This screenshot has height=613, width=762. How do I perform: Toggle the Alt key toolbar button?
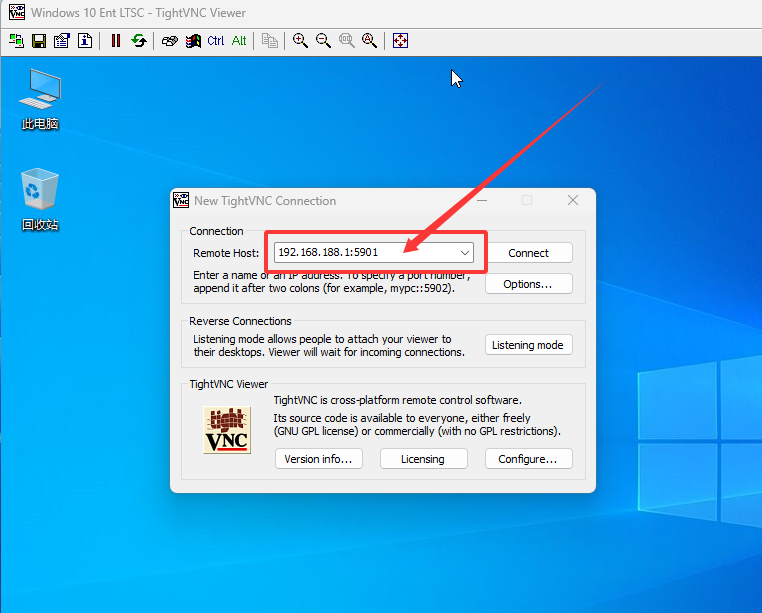239,41
